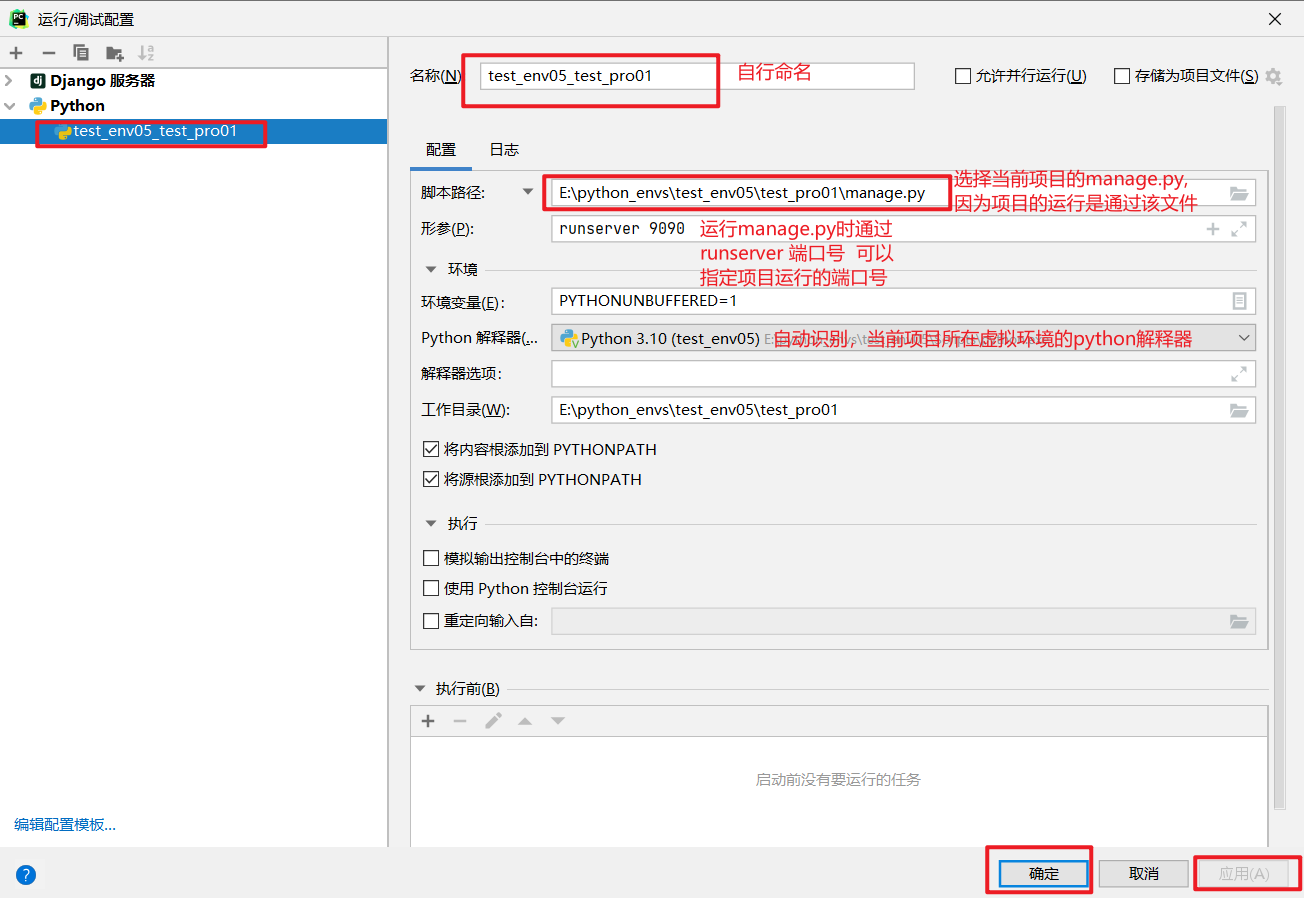The width and height of the screenshot is (1304, 898).
Task: Open gear settings for store-as-project-file
Action: 1273,76
